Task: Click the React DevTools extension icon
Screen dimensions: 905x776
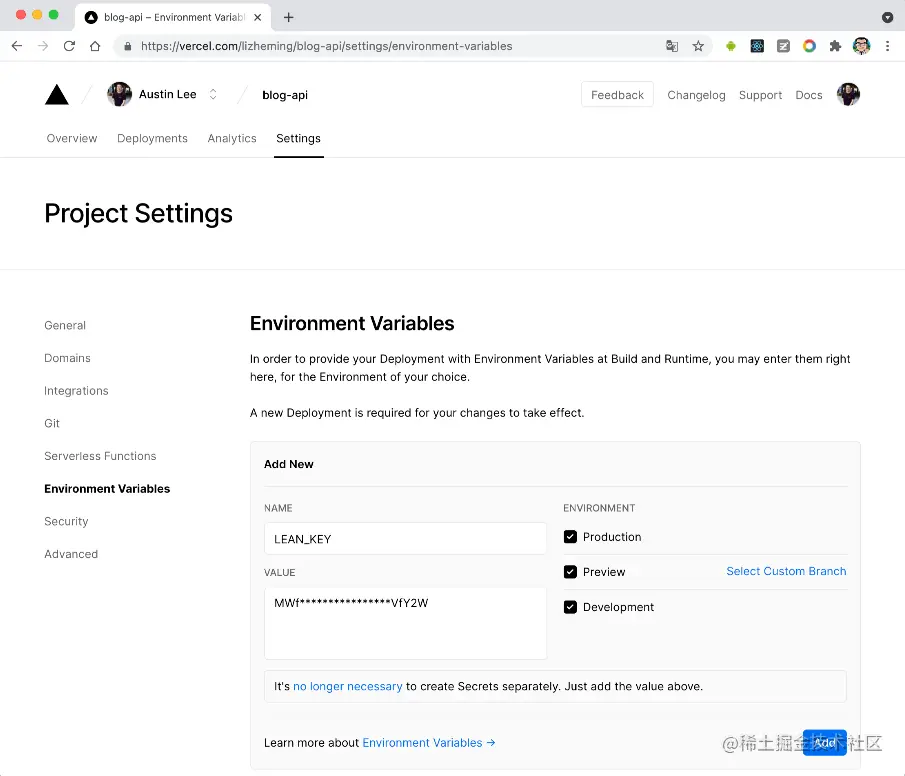Action: tap(757, 46)
